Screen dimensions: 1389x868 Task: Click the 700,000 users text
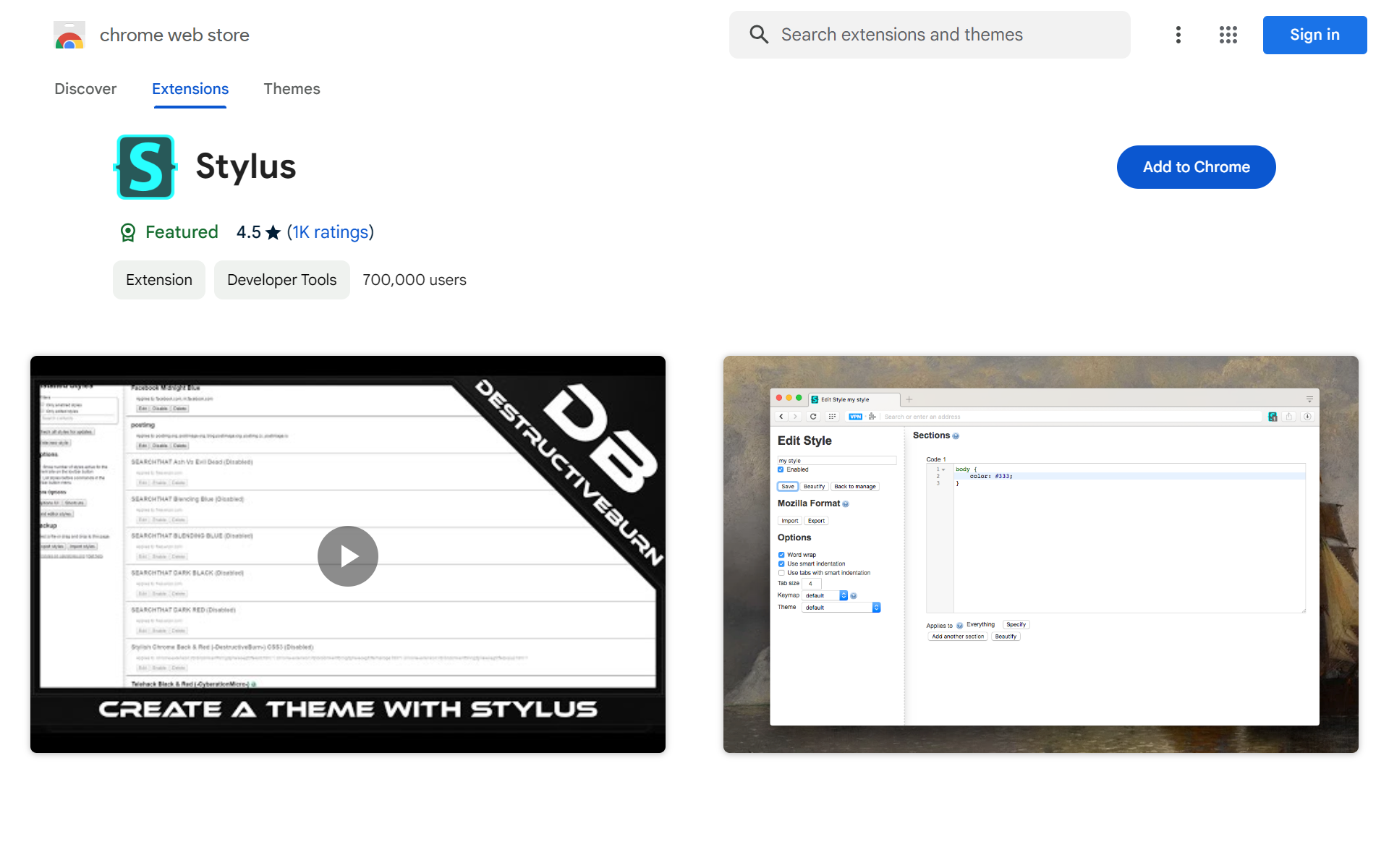coord(415,280)
